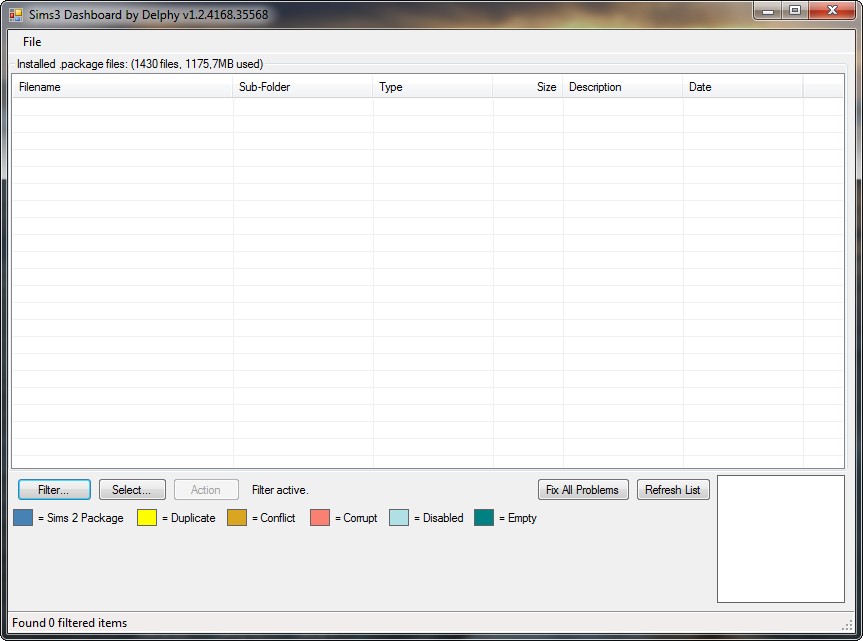Click the teal Empty color swatch
Viewport: 863px width, 641px height.
pyautogui.click(x=484, y=518)
